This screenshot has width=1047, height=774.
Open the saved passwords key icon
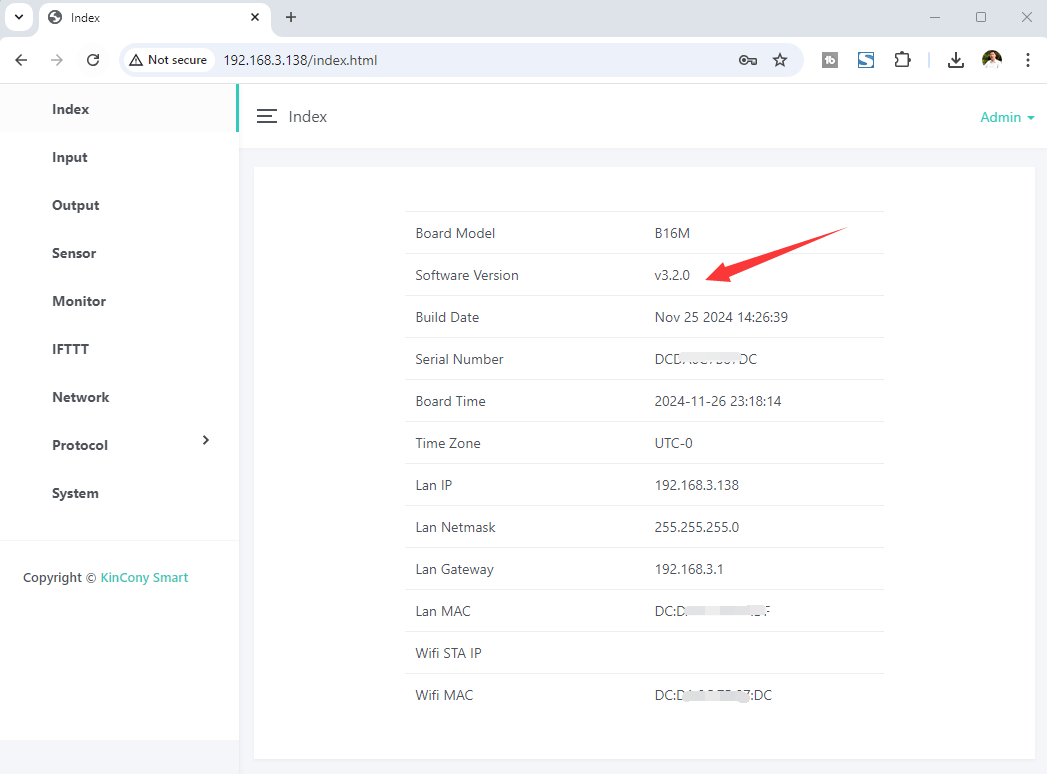pyautogui.click(x=747, y=60)
